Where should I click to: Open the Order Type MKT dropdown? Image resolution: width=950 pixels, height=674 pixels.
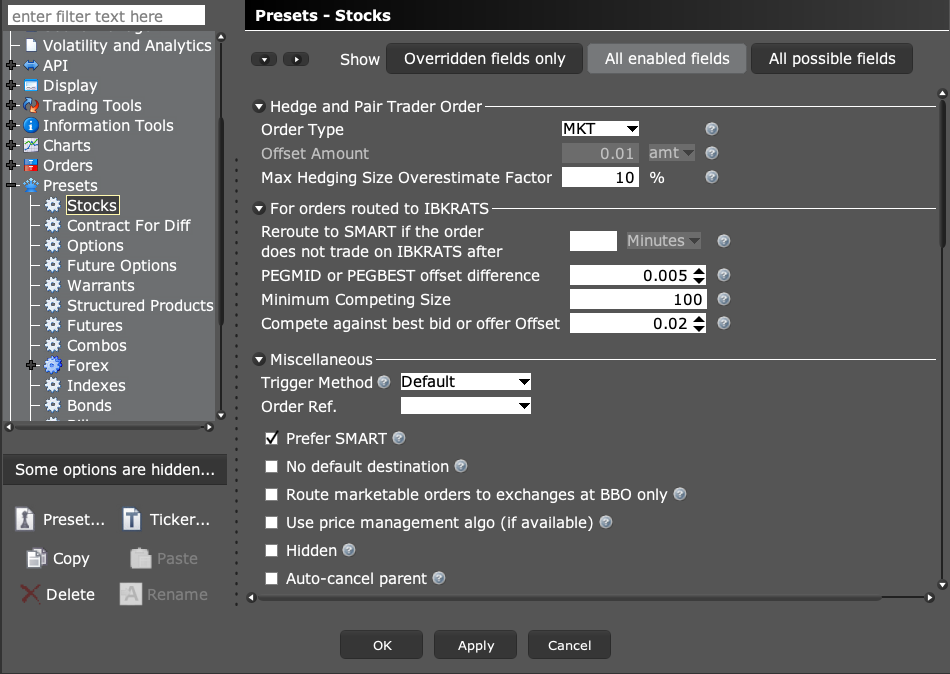click(x=600, y=128)
